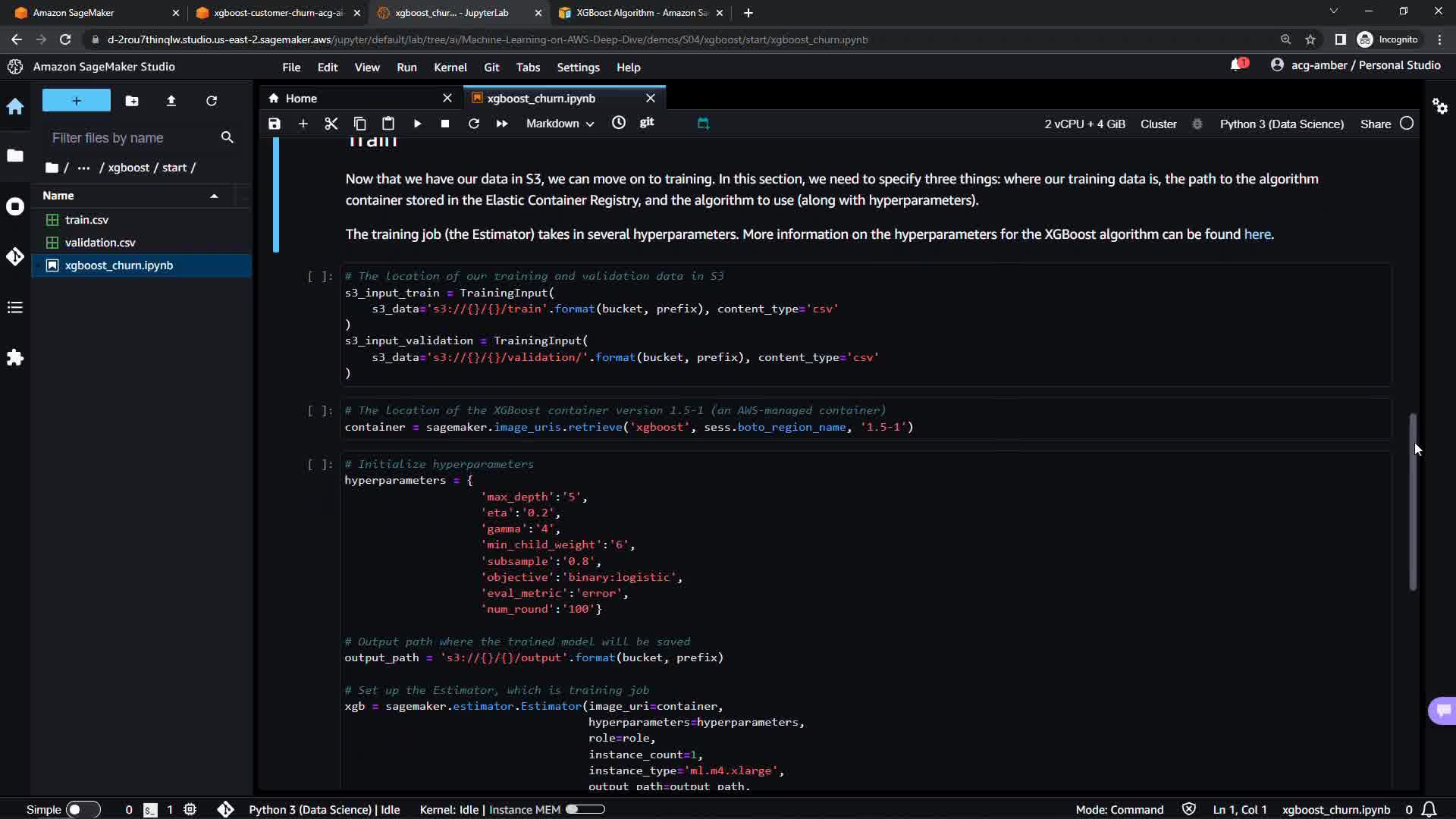Open the Extension Manager puzzle icon
This screenshot has height=819, width=1456.
tap(15, 357)
